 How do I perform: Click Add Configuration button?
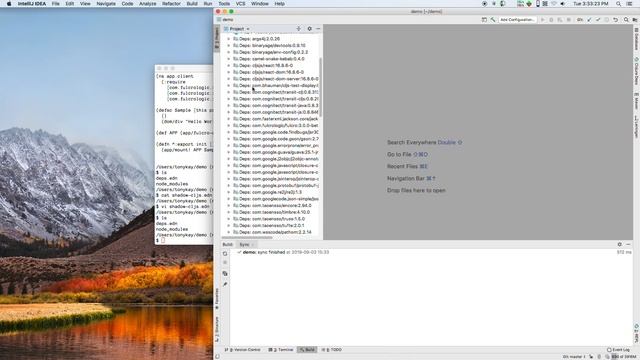pos(517,20)
